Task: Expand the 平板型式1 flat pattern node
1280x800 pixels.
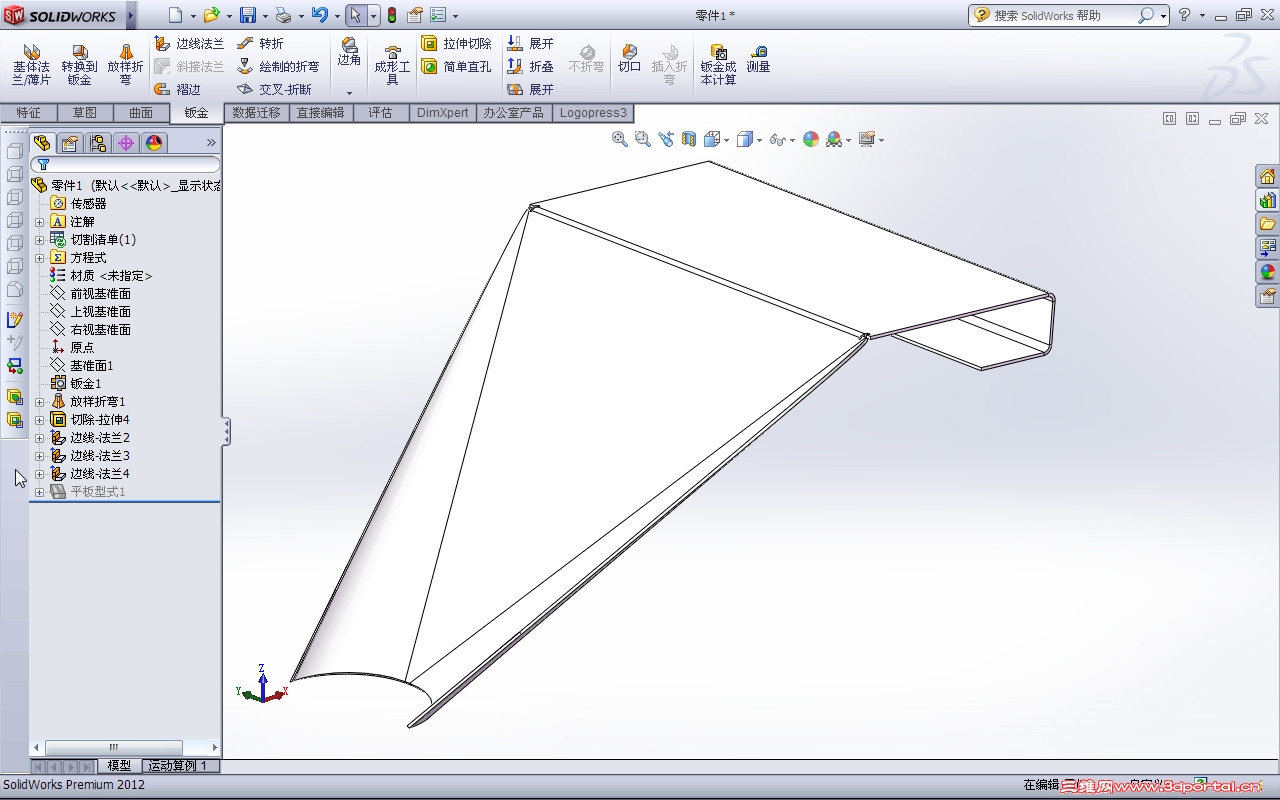Action: click(40, 492)
